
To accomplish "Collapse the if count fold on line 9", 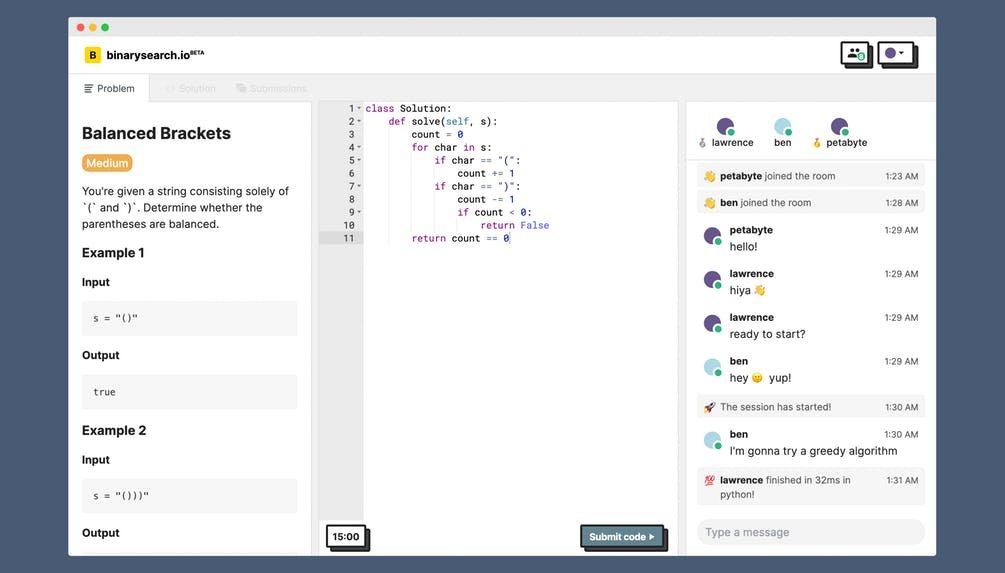I will (359, 212).
